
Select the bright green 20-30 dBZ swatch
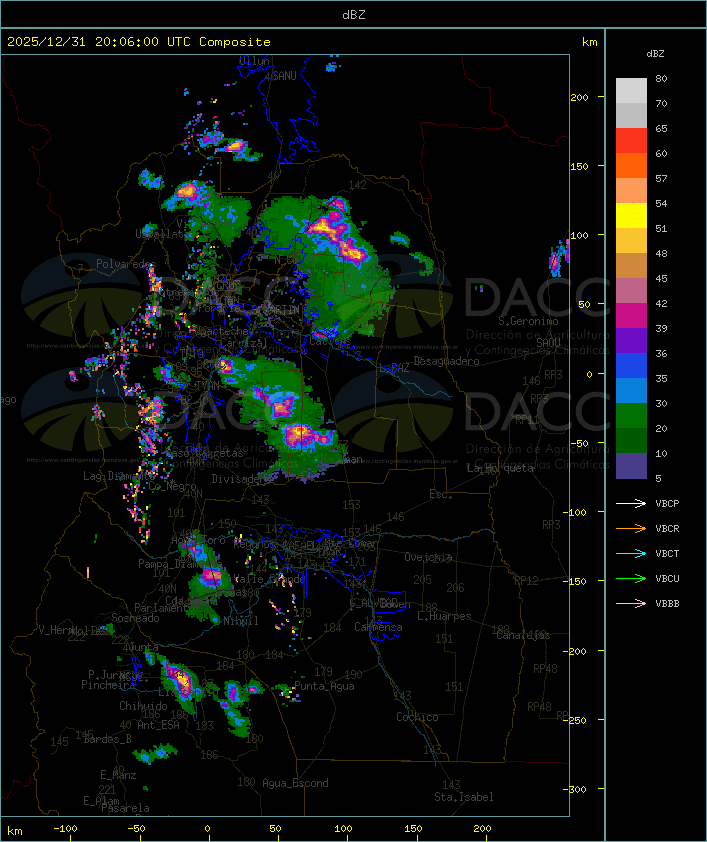pyautogui.click(x=631, y=416)
